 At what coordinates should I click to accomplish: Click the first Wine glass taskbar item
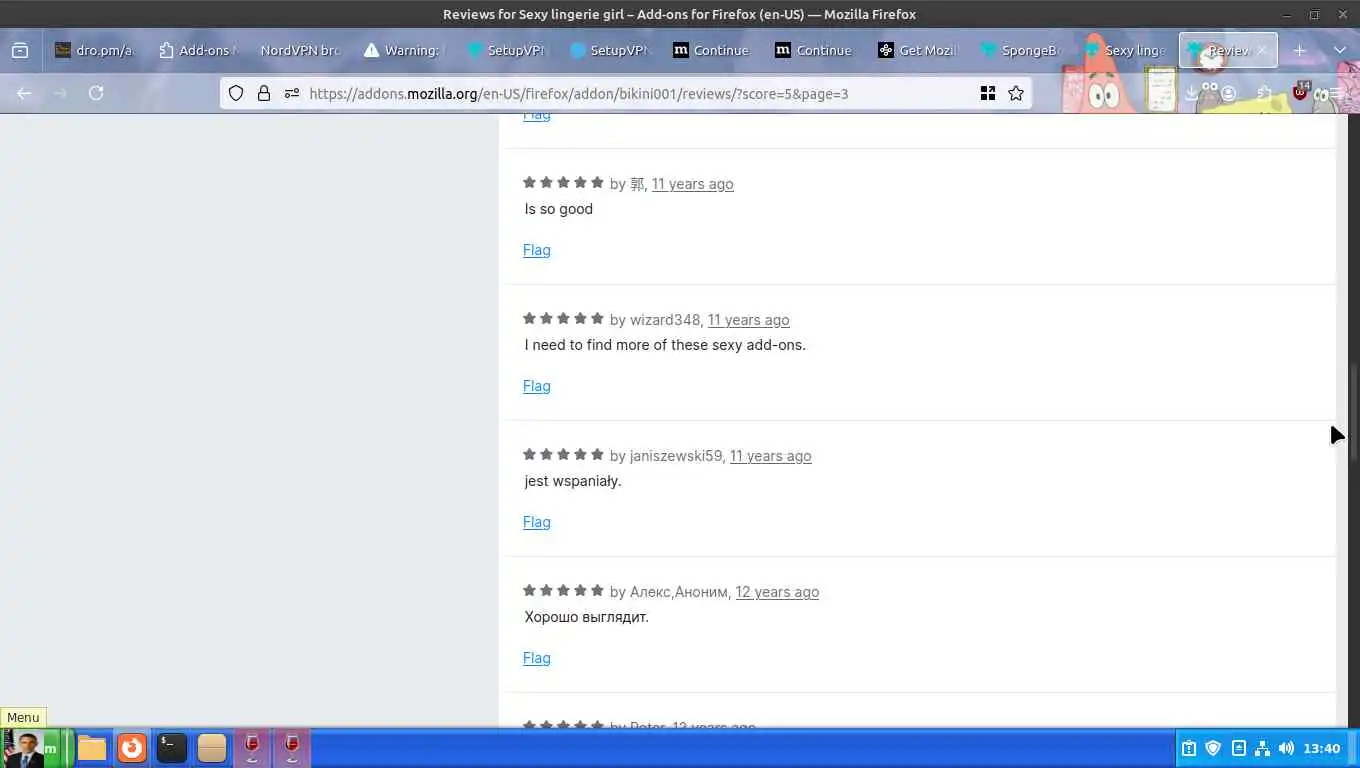pyautogui.click(x=252, y=748)
